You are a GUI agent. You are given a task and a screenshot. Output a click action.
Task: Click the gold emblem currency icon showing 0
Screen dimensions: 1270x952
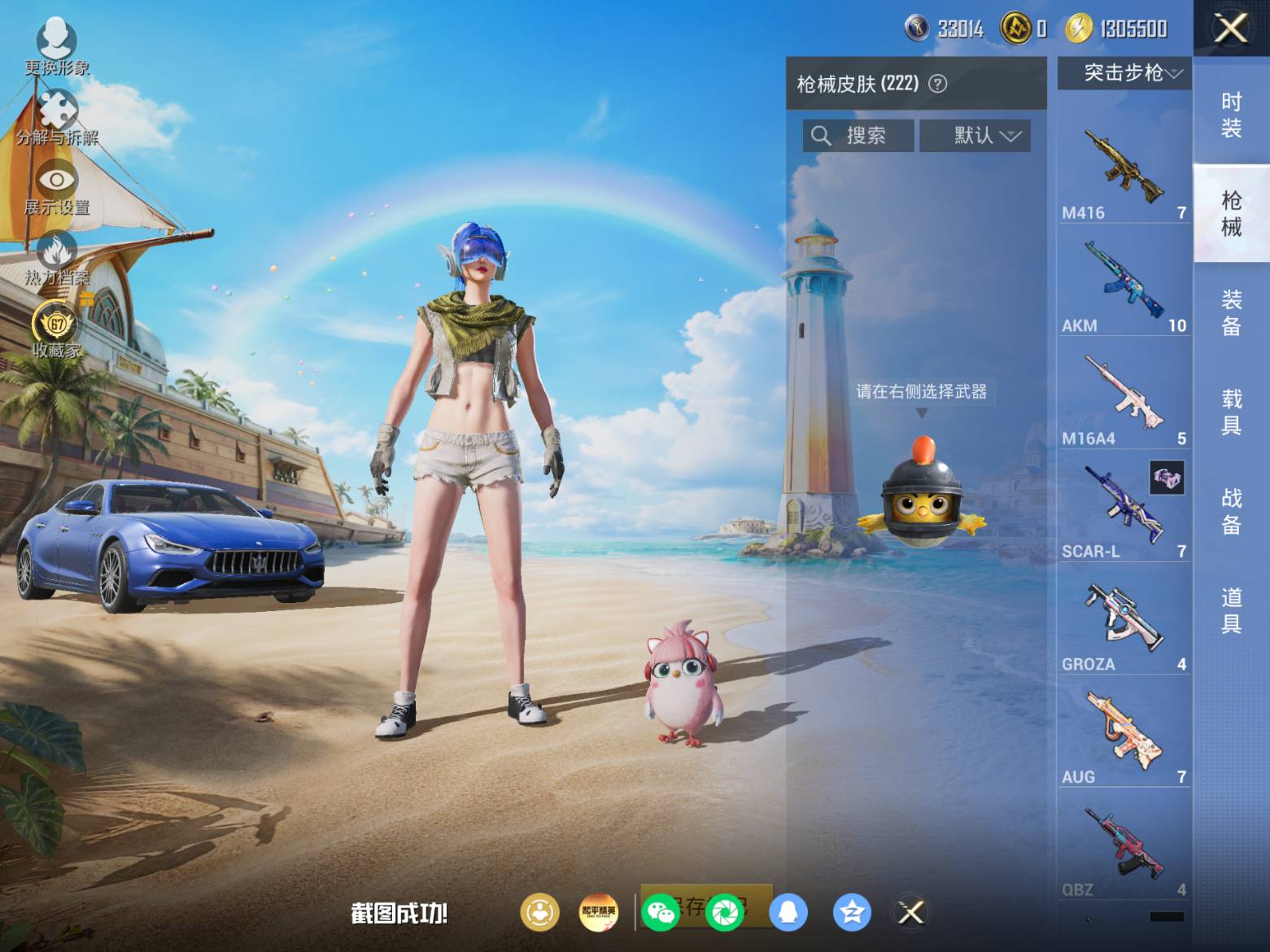(1015, 28)
